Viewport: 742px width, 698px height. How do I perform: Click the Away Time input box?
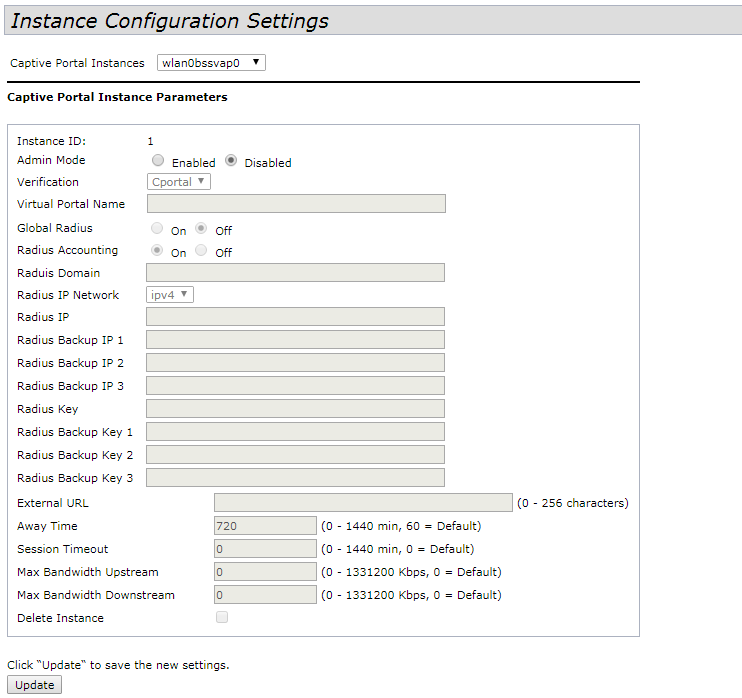click(x=265, y=526)
